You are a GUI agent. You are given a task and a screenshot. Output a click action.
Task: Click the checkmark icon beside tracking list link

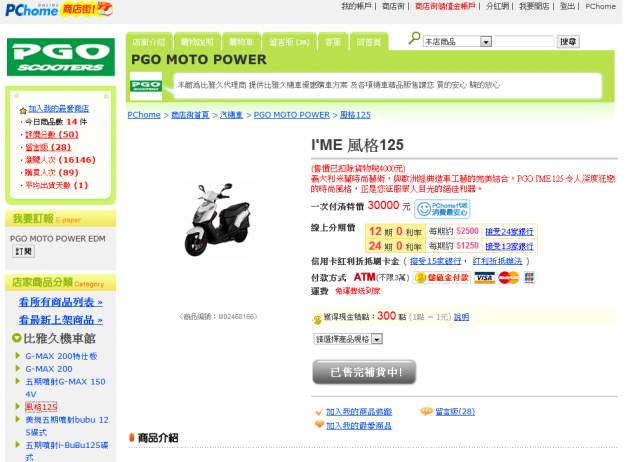320,412
